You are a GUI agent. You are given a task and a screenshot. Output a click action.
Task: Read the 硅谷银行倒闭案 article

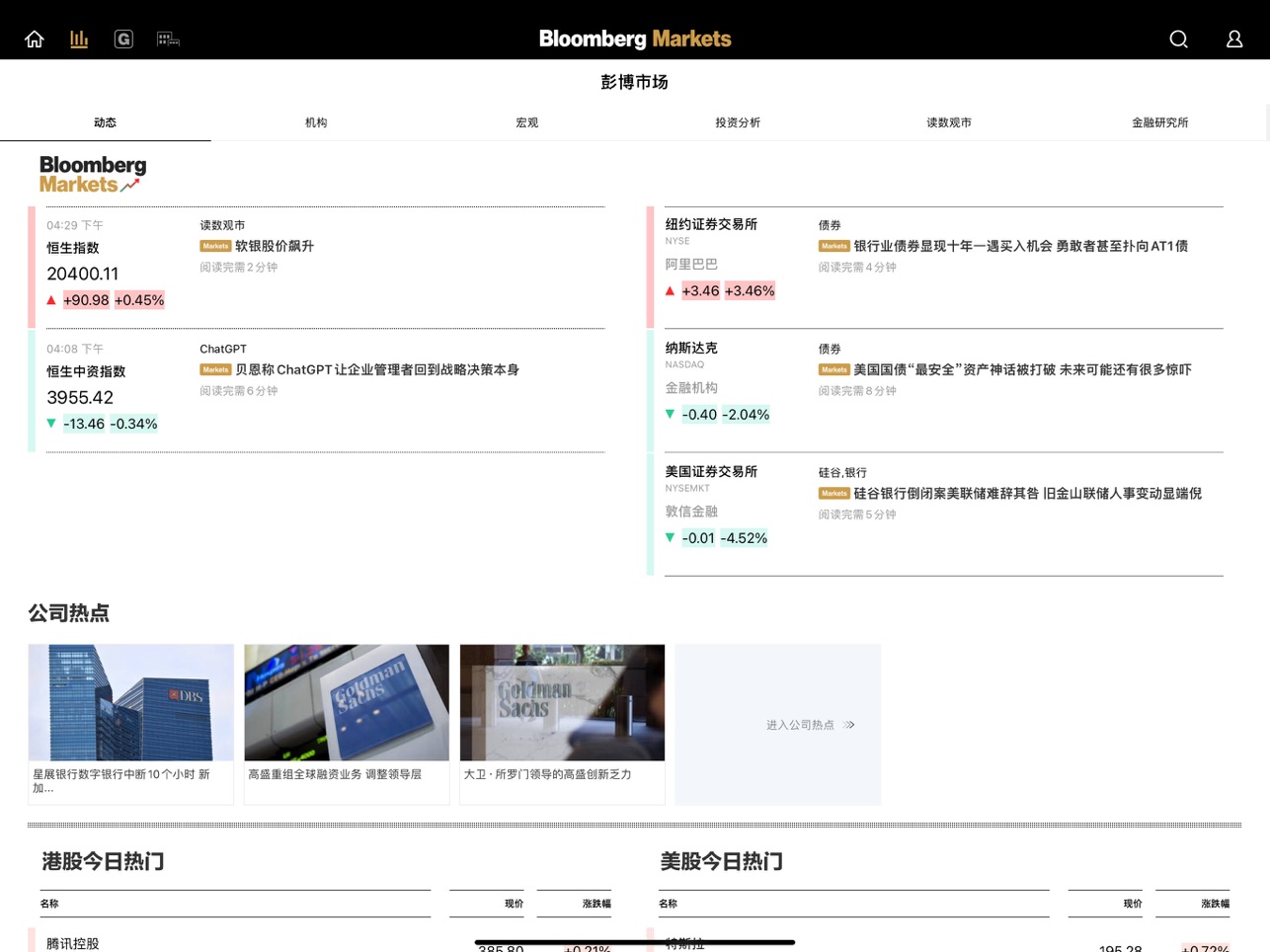(1027, 493)
